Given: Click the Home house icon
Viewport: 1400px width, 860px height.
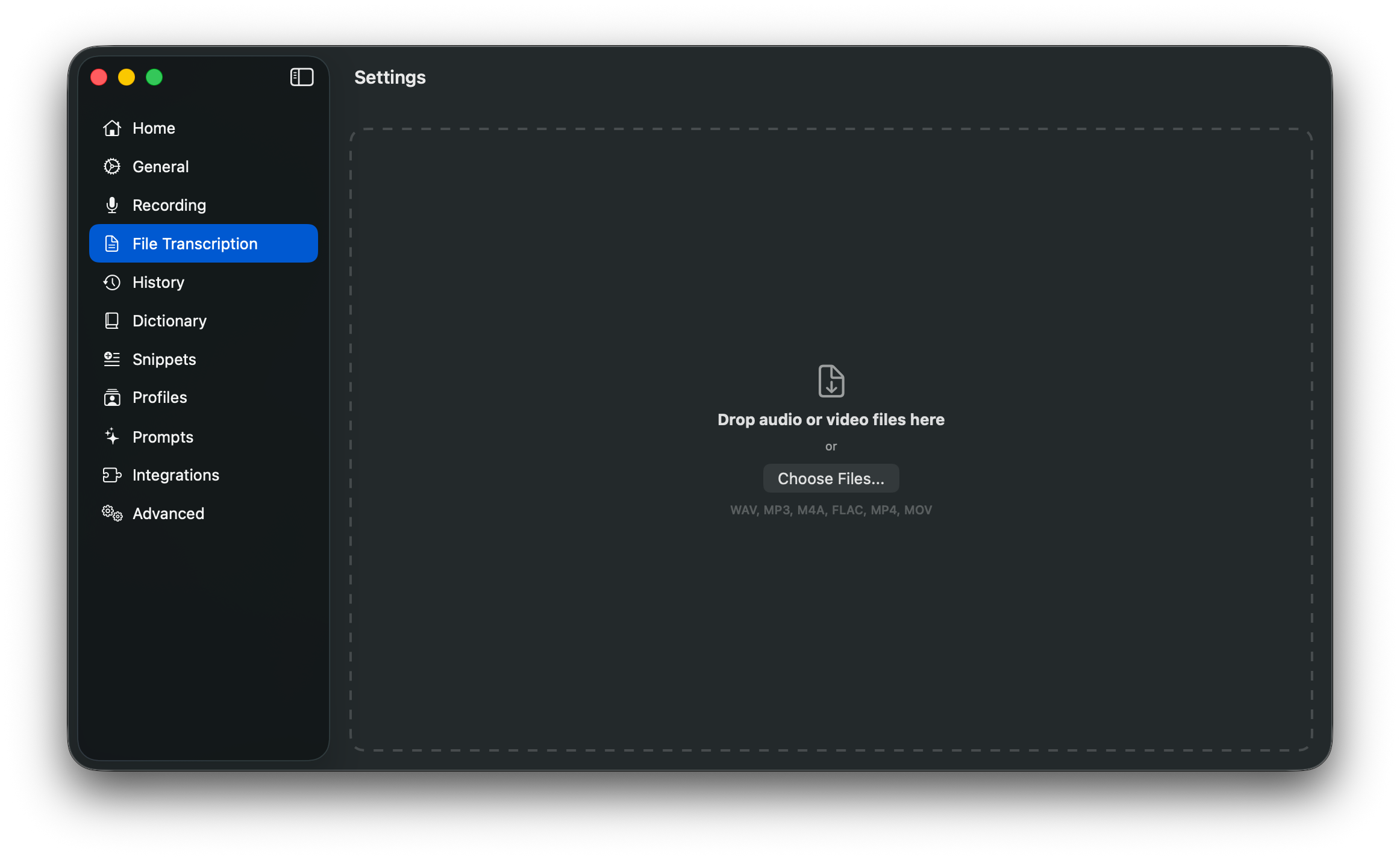Looking at the screenshot, I should tap(112, 128).
